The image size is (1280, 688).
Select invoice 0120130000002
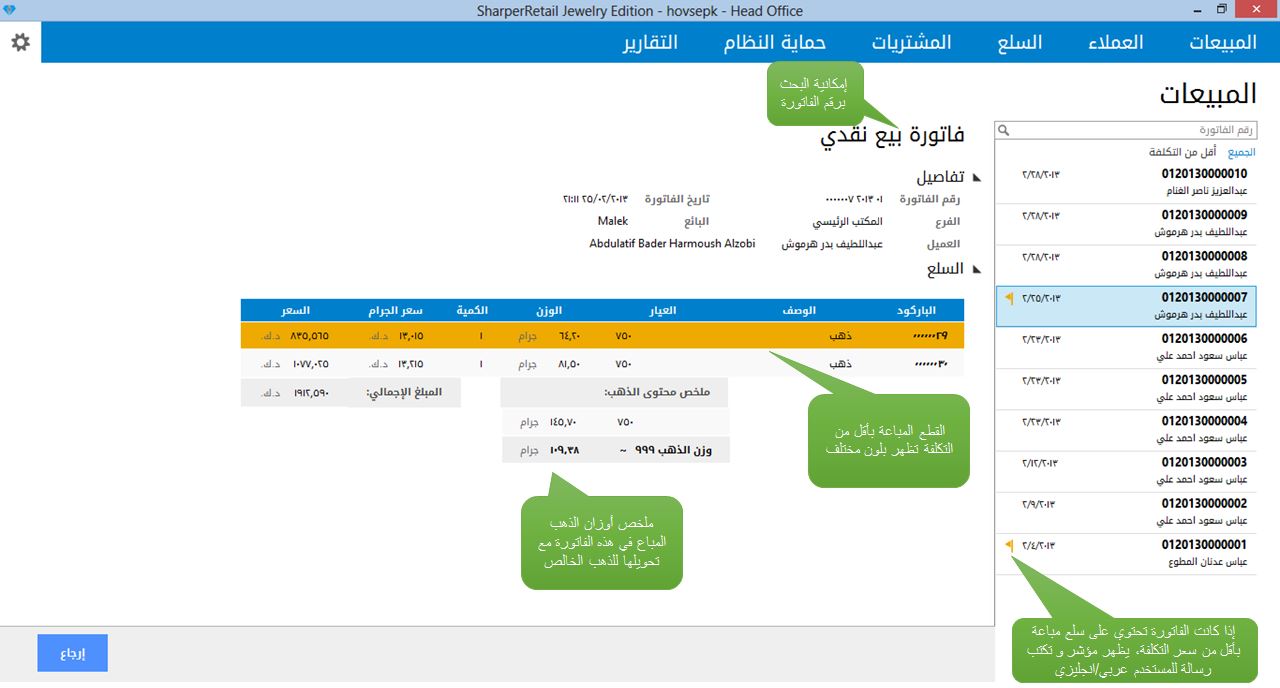(1126, 512)
